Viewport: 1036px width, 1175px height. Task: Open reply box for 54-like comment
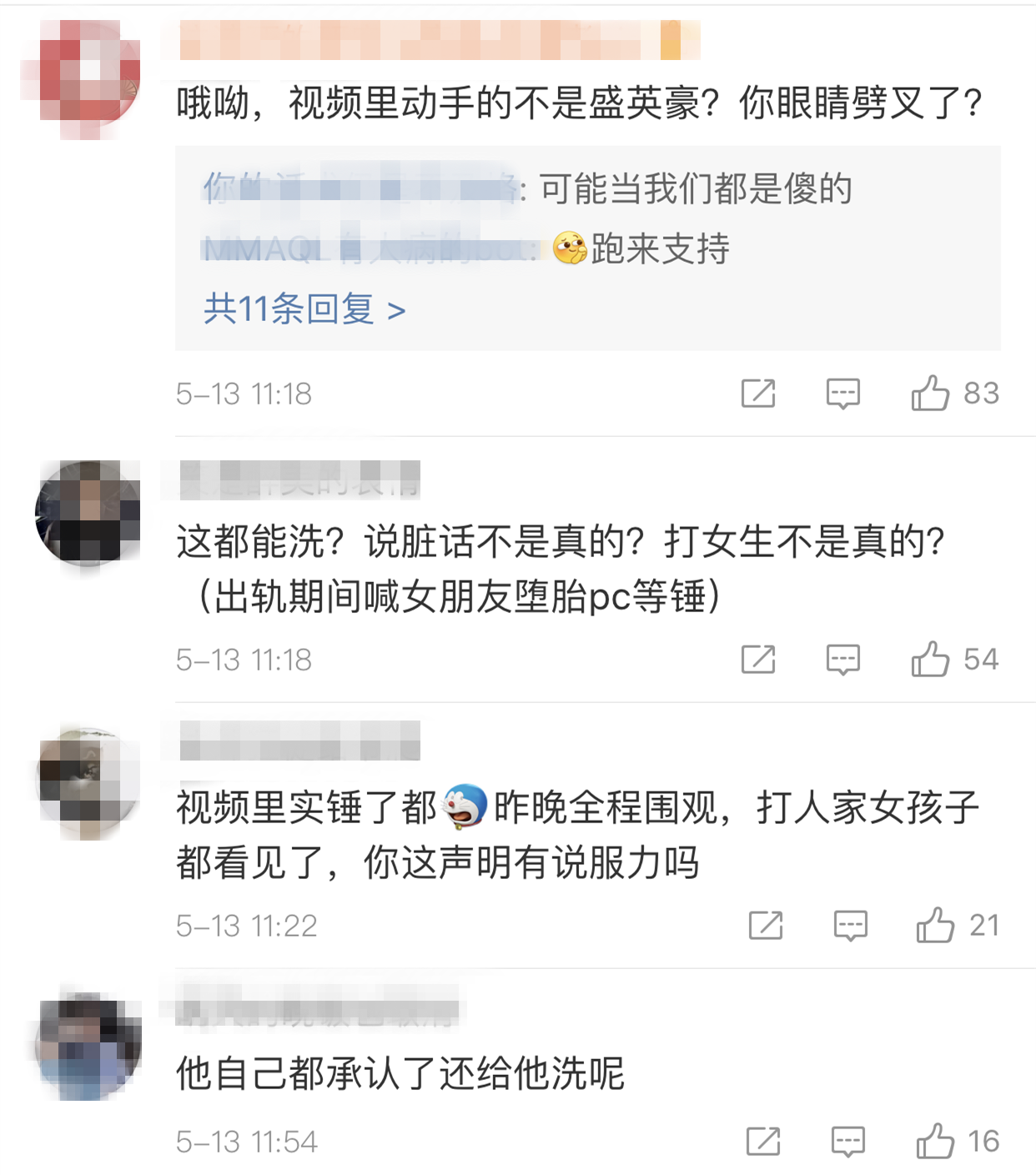843,659
